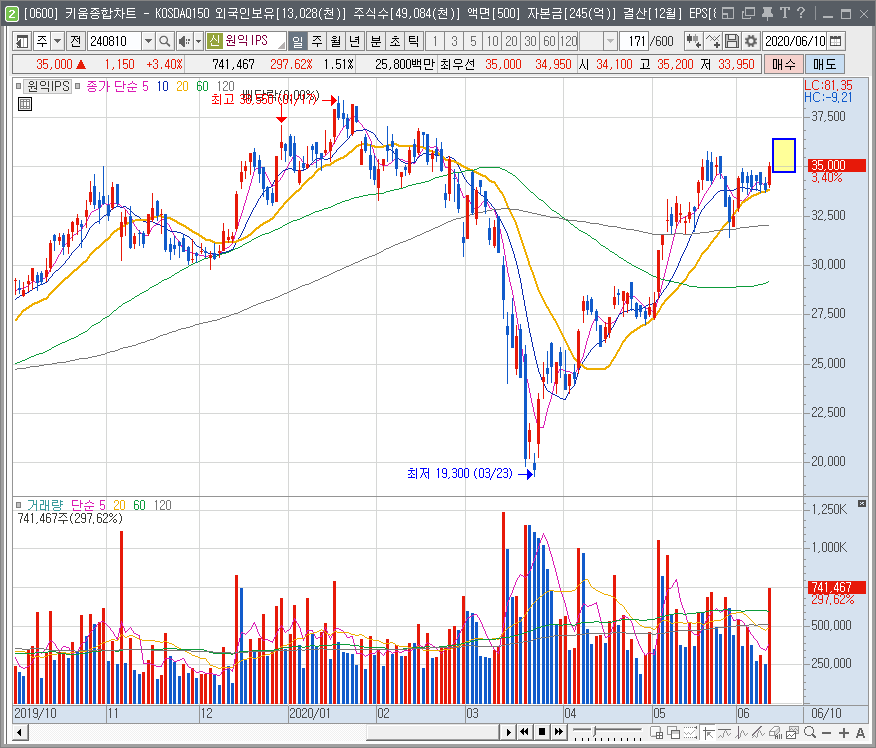The height and width of the screenshot is (748, 876).
Task: Click the screen layout icon in title bar
Action: coord(728,13)
